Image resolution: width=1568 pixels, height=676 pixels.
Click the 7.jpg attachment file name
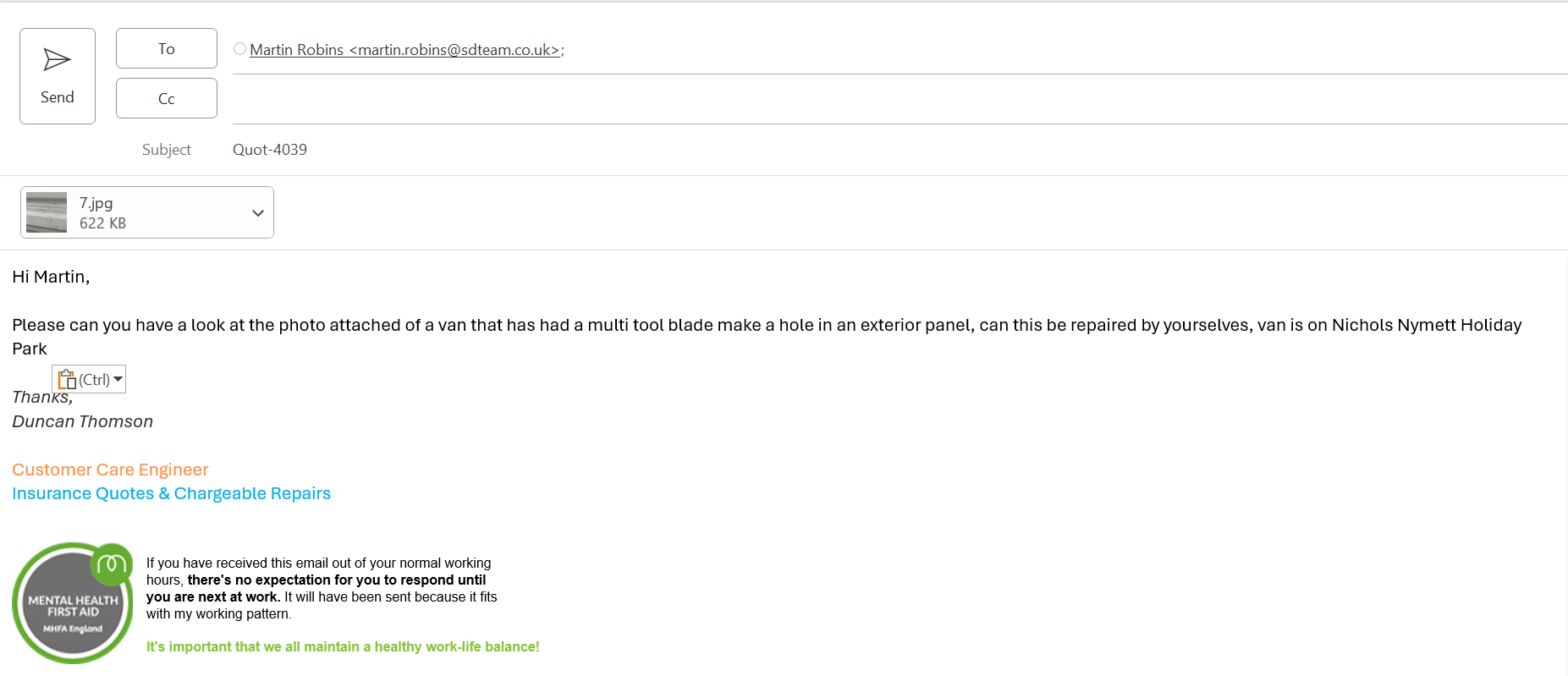tap(96, 203)
